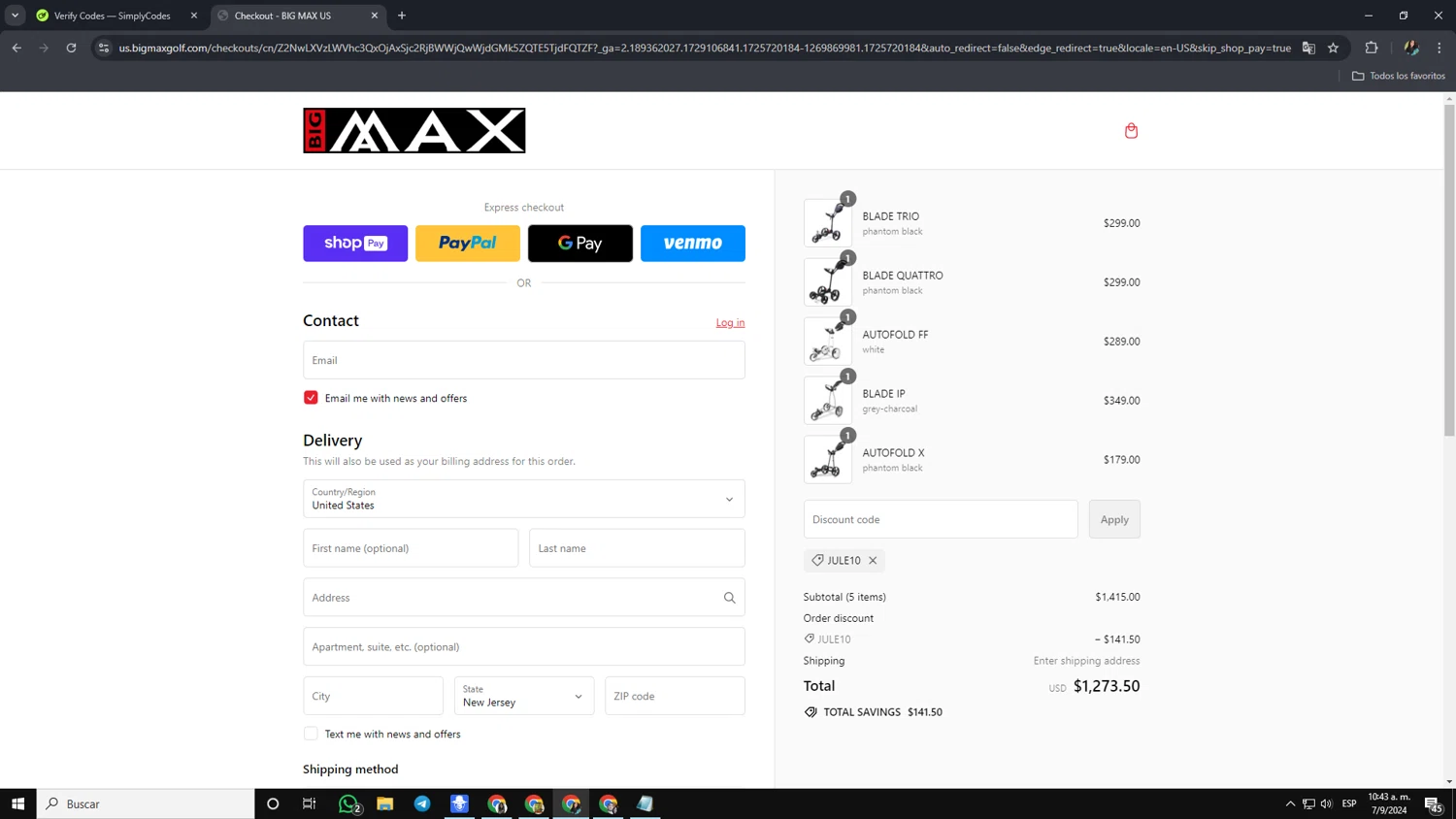Click the browser address bar URL
The height and width of the screenshot is (819, 1456).
pos(705,48)
